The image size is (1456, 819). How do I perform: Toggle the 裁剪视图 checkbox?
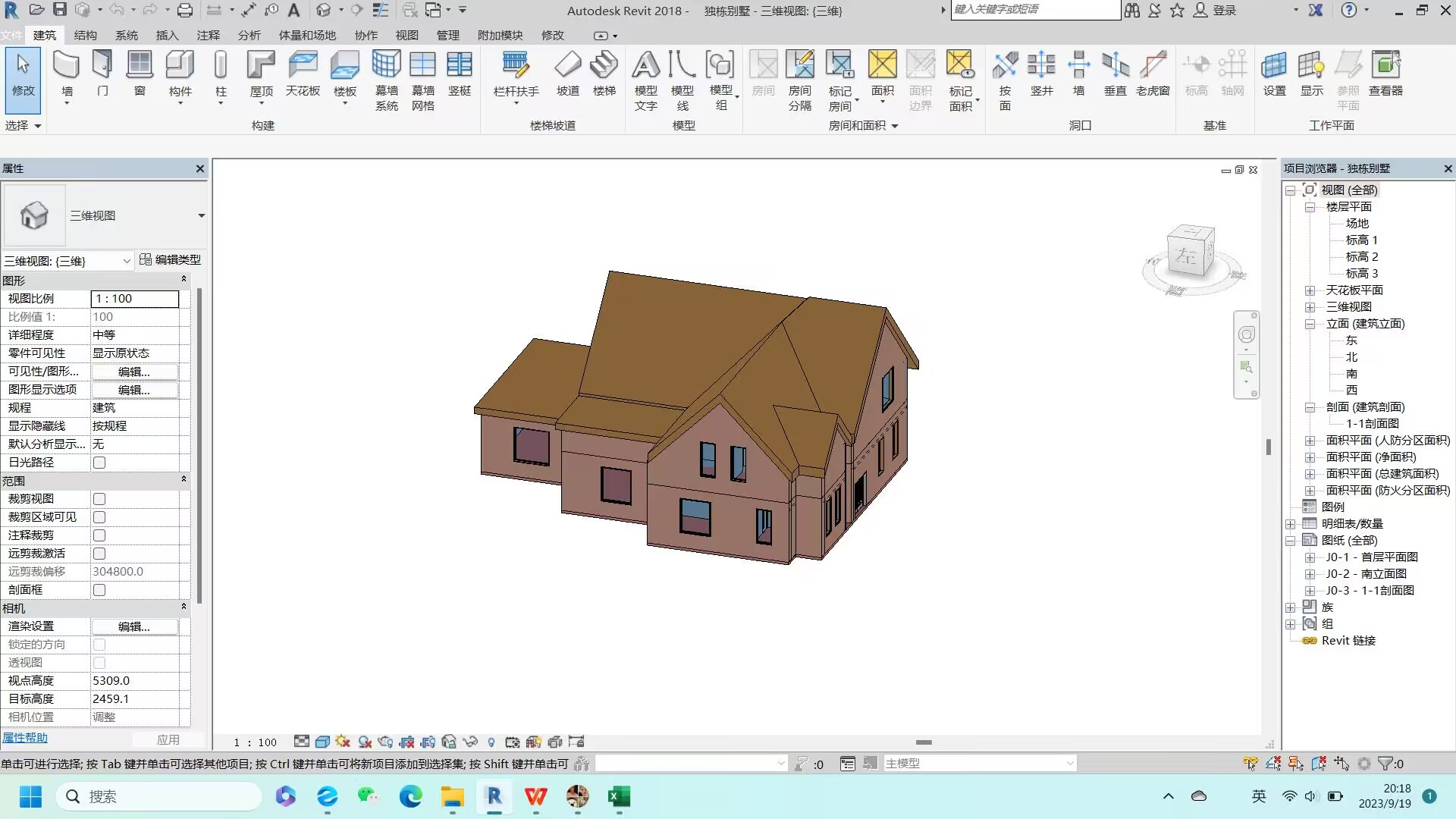point(99,499)
